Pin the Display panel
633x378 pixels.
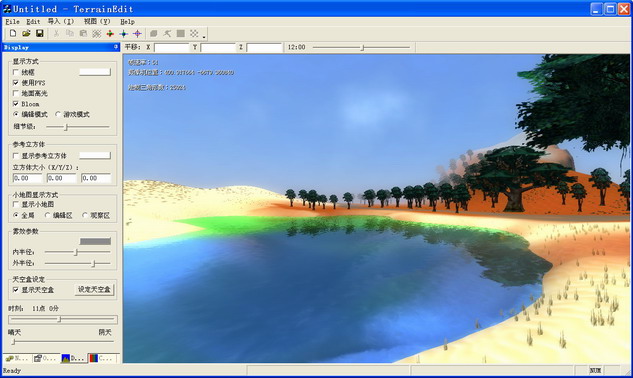click(x=116, y=47)
